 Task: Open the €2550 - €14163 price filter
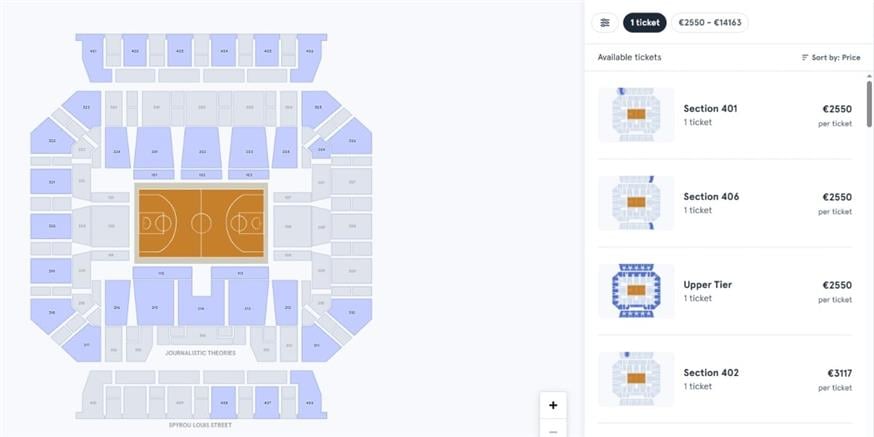[709, 22]
